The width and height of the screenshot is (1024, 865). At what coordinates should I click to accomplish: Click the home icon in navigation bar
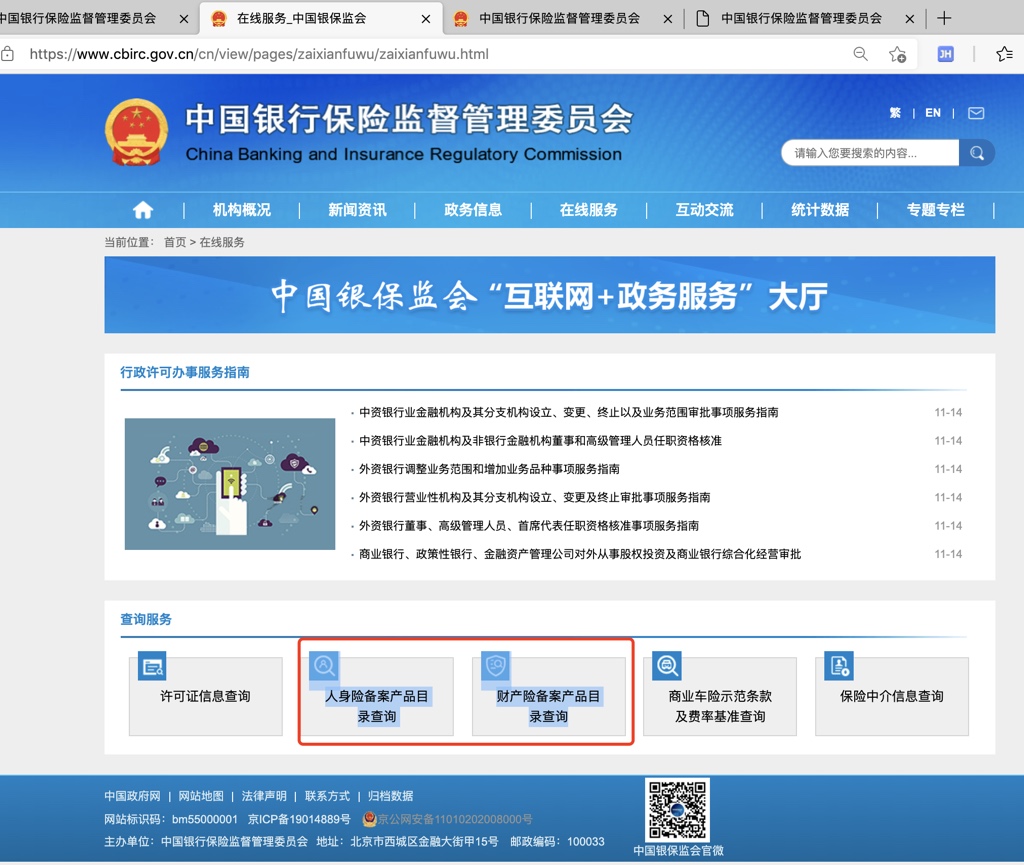pyautogui.click(x=143, y=210)
